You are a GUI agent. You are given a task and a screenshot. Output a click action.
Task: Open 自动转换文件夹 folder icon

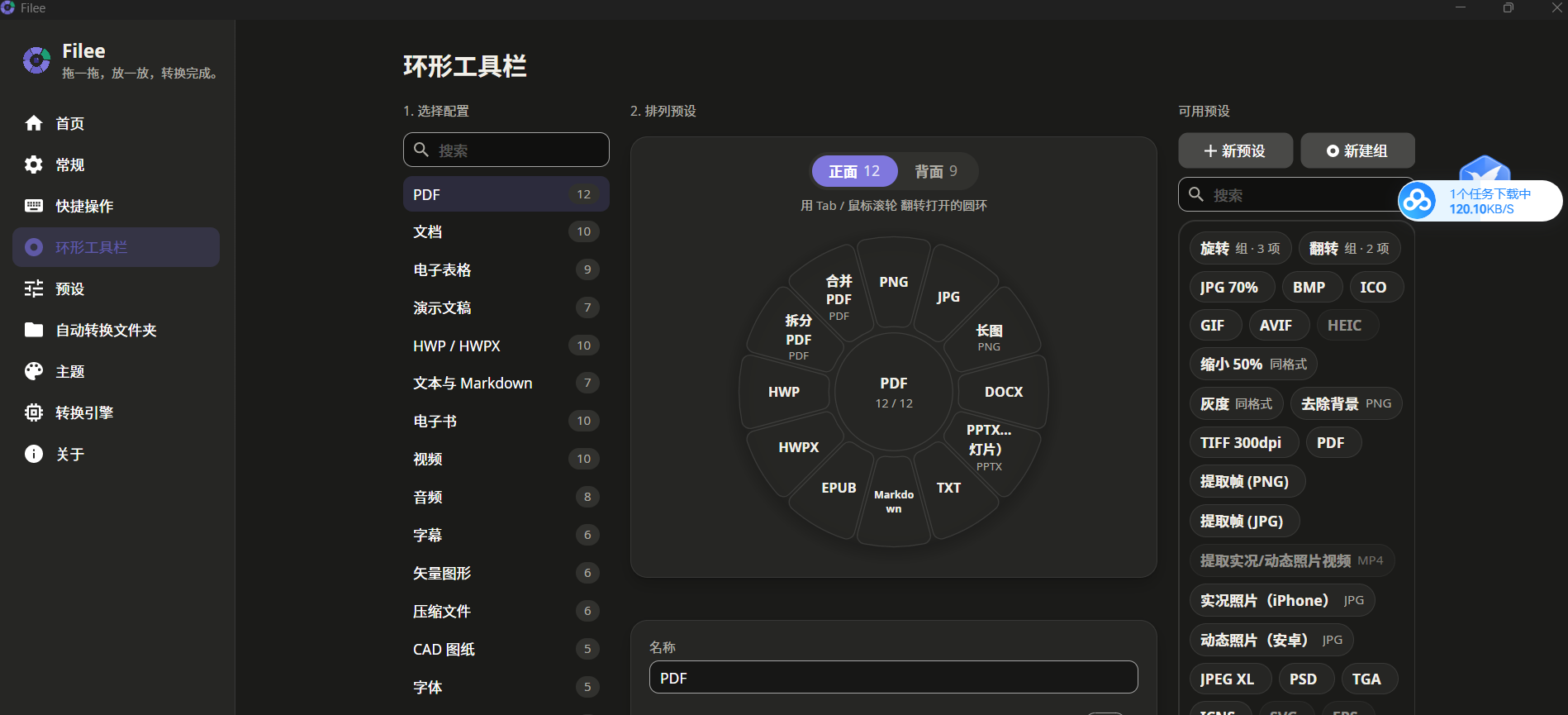click(x=34, y=330)
